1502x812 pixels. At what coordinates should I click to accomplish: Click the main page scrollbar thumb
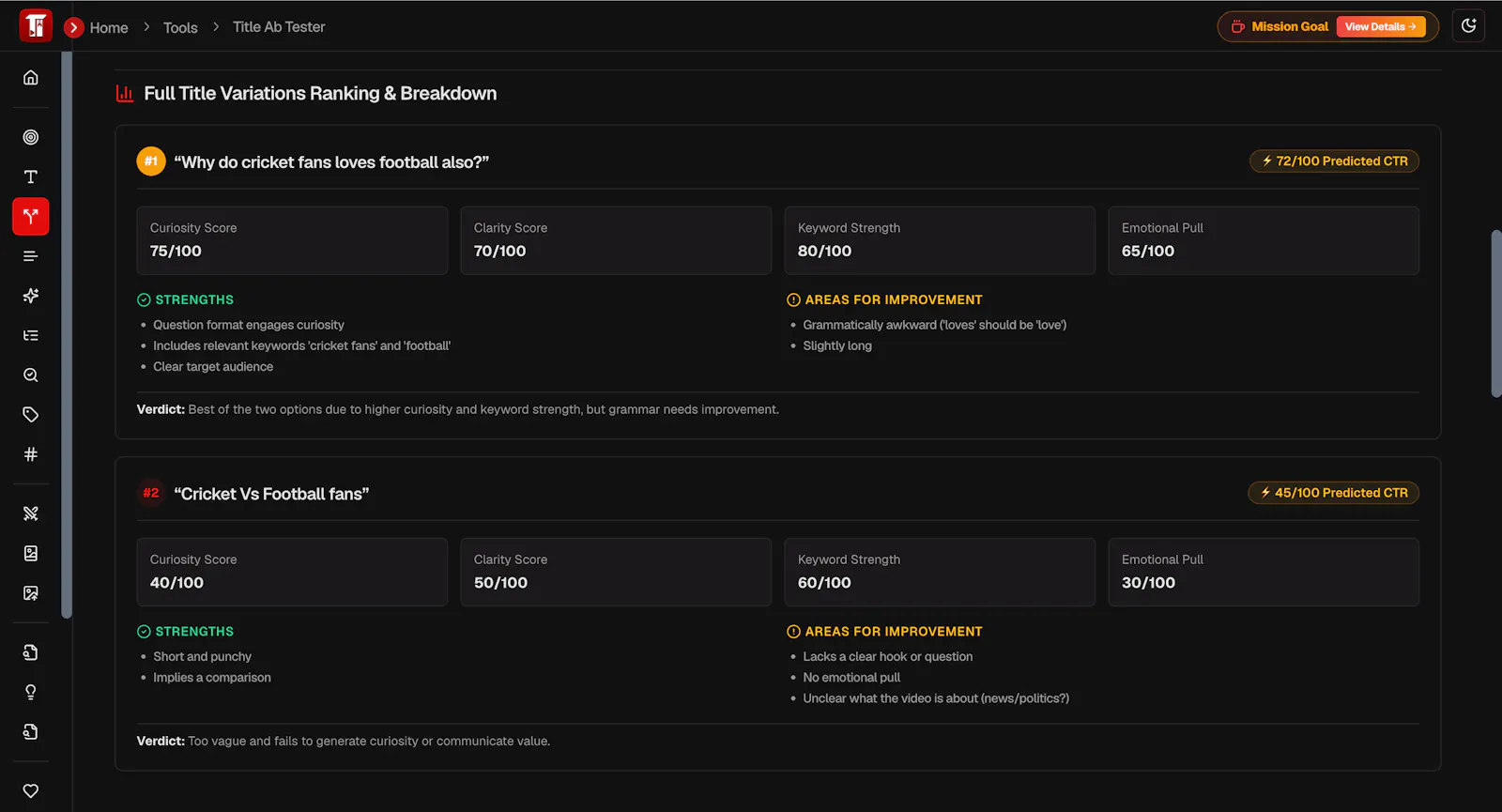[x=1496, y=314]
